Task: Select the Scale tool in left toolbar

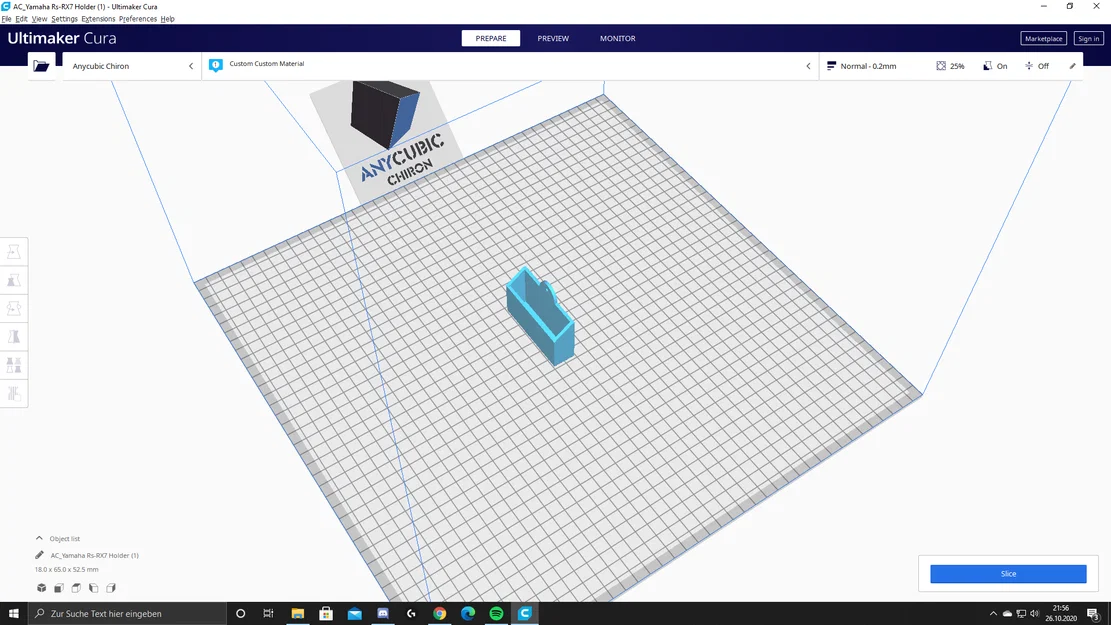Action: 13,280
